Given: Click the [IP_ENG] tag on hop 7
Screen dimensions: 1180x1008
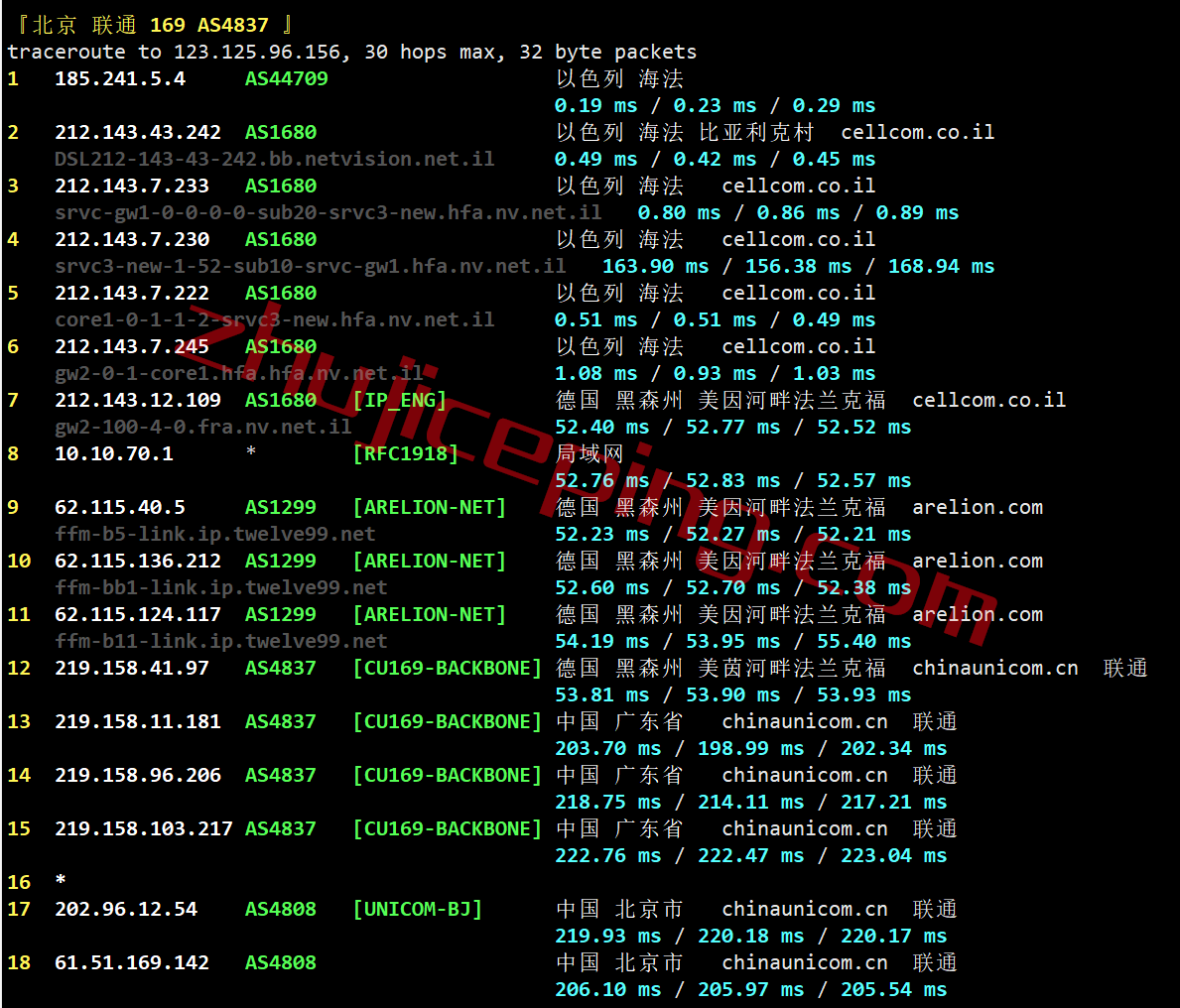Looking at the screenshot, I should pos(399,400).
